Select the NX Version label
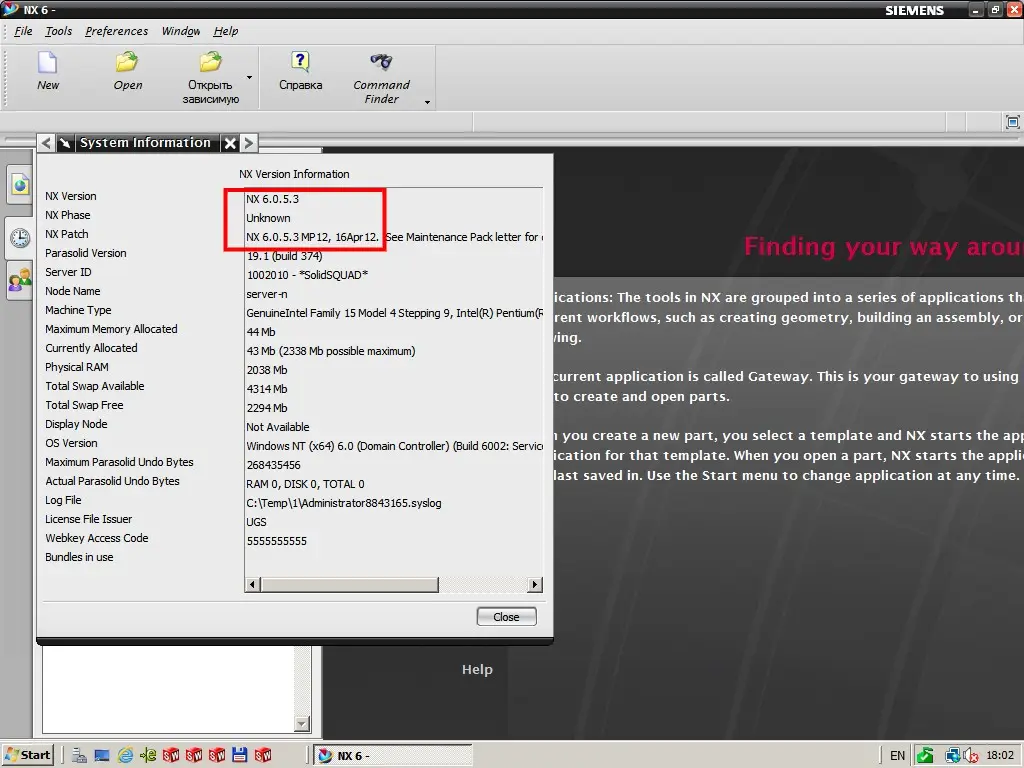 coord(71,196)
